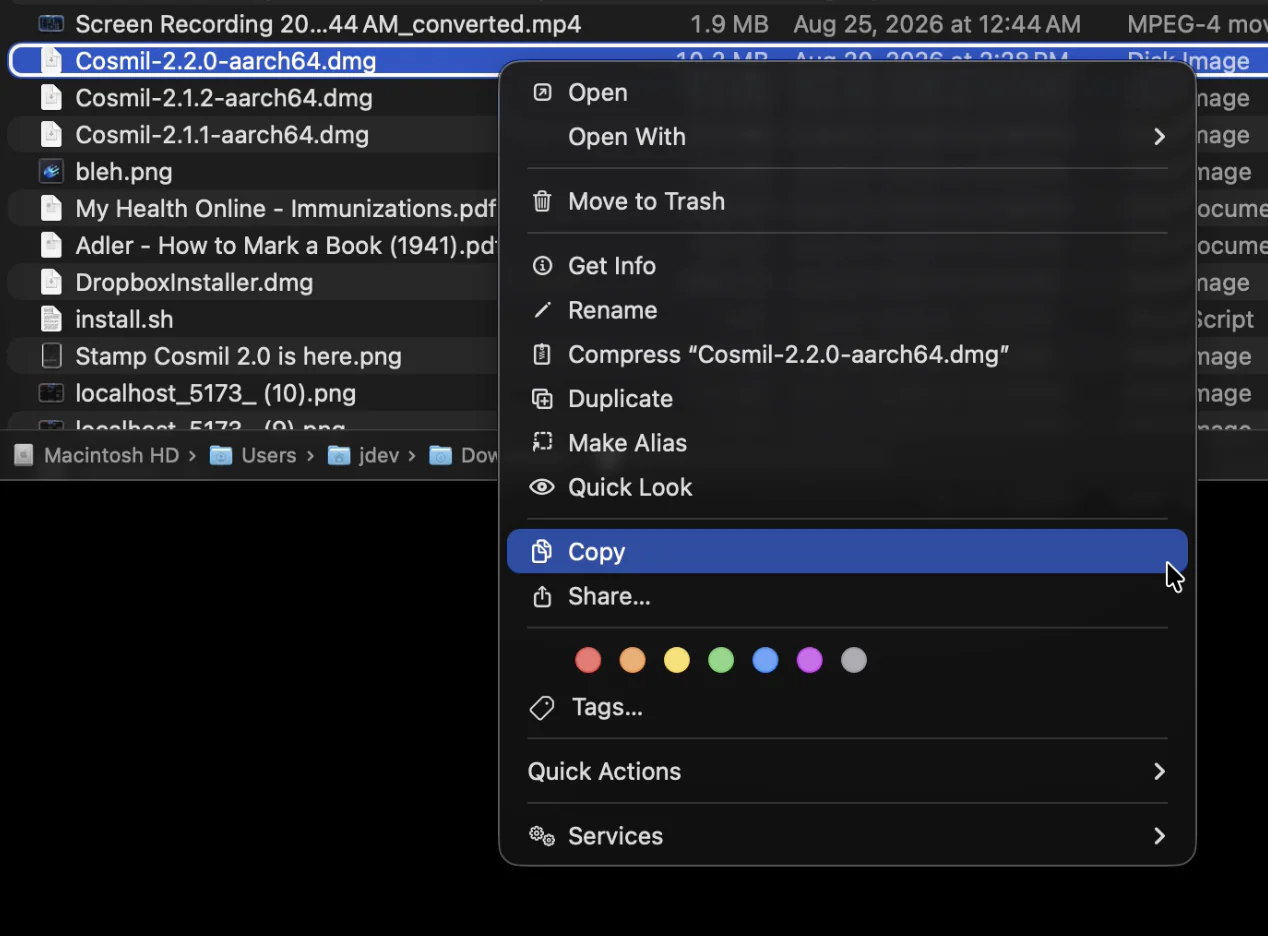Click the Share icon
The width and height of the screenshot is (1268, 936).
click(542, 596)
